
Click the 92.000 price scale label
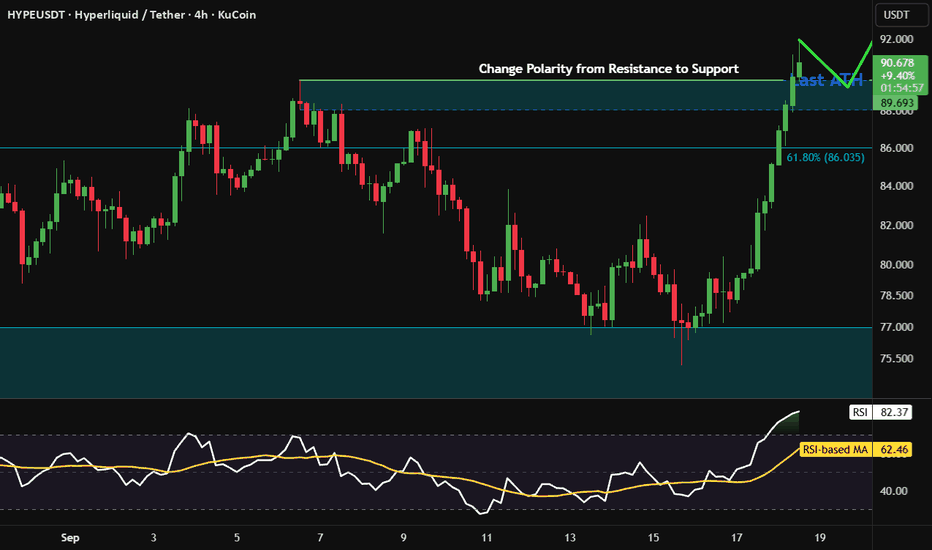pyautogui.click(x=897, y=39)
